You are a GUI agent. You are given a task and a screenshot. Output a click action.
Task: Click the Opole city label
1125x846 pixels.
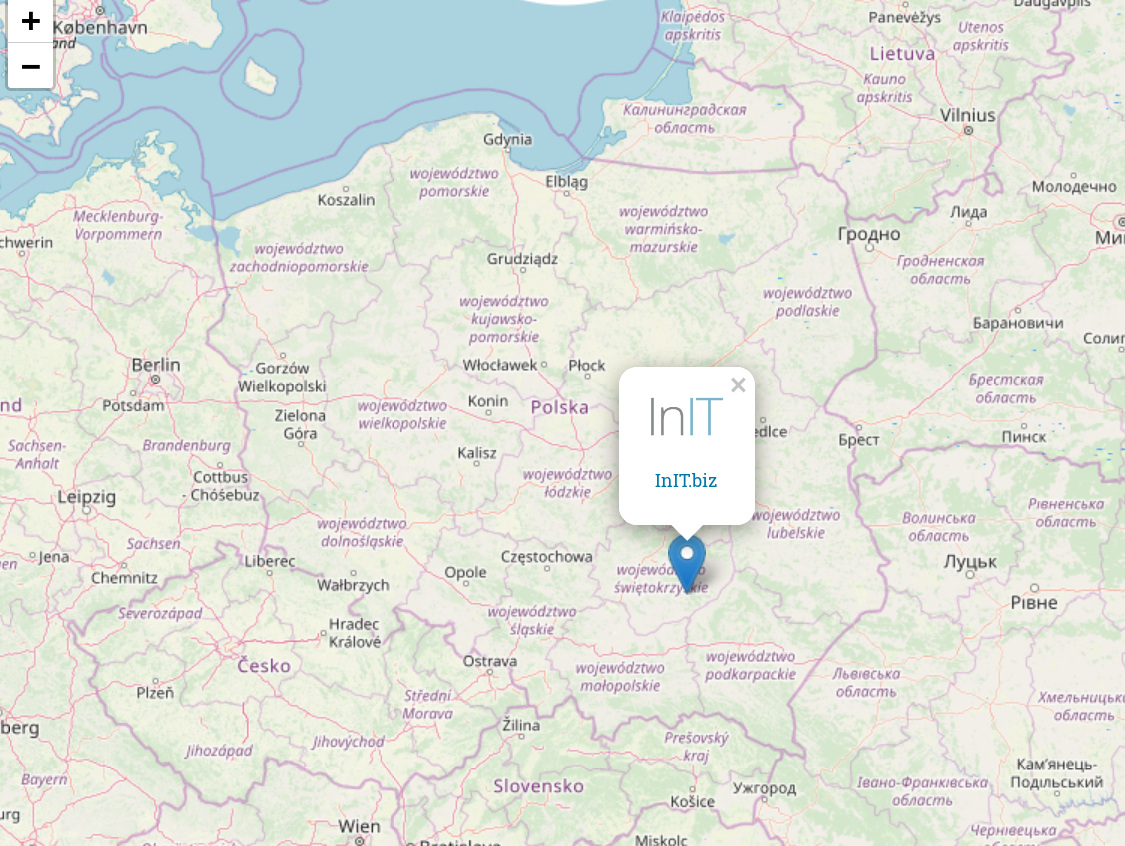(x=465, y=573)
